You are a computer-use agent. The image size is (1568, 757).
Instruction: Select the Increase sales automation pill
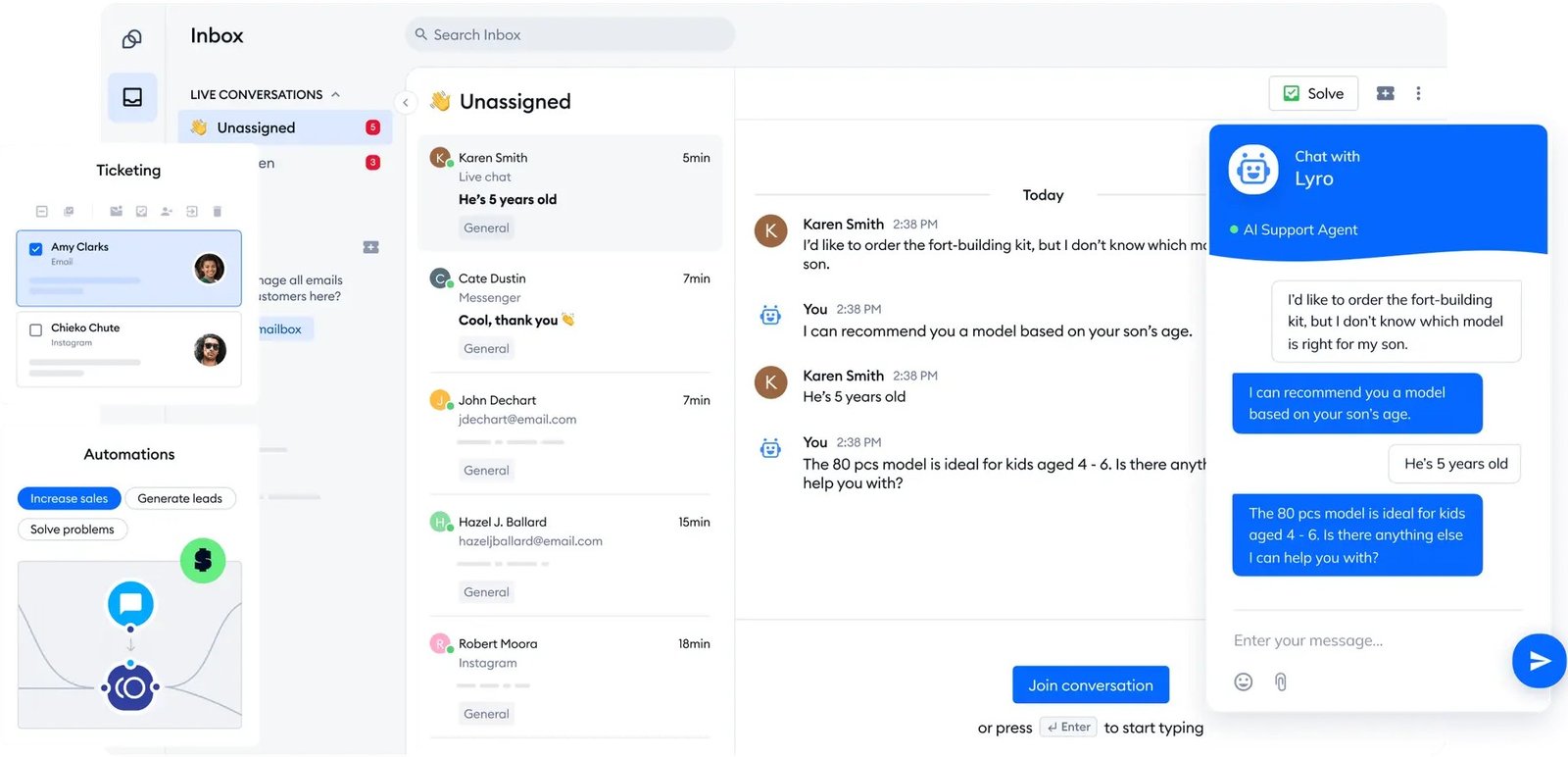click(x=69, y=498)
